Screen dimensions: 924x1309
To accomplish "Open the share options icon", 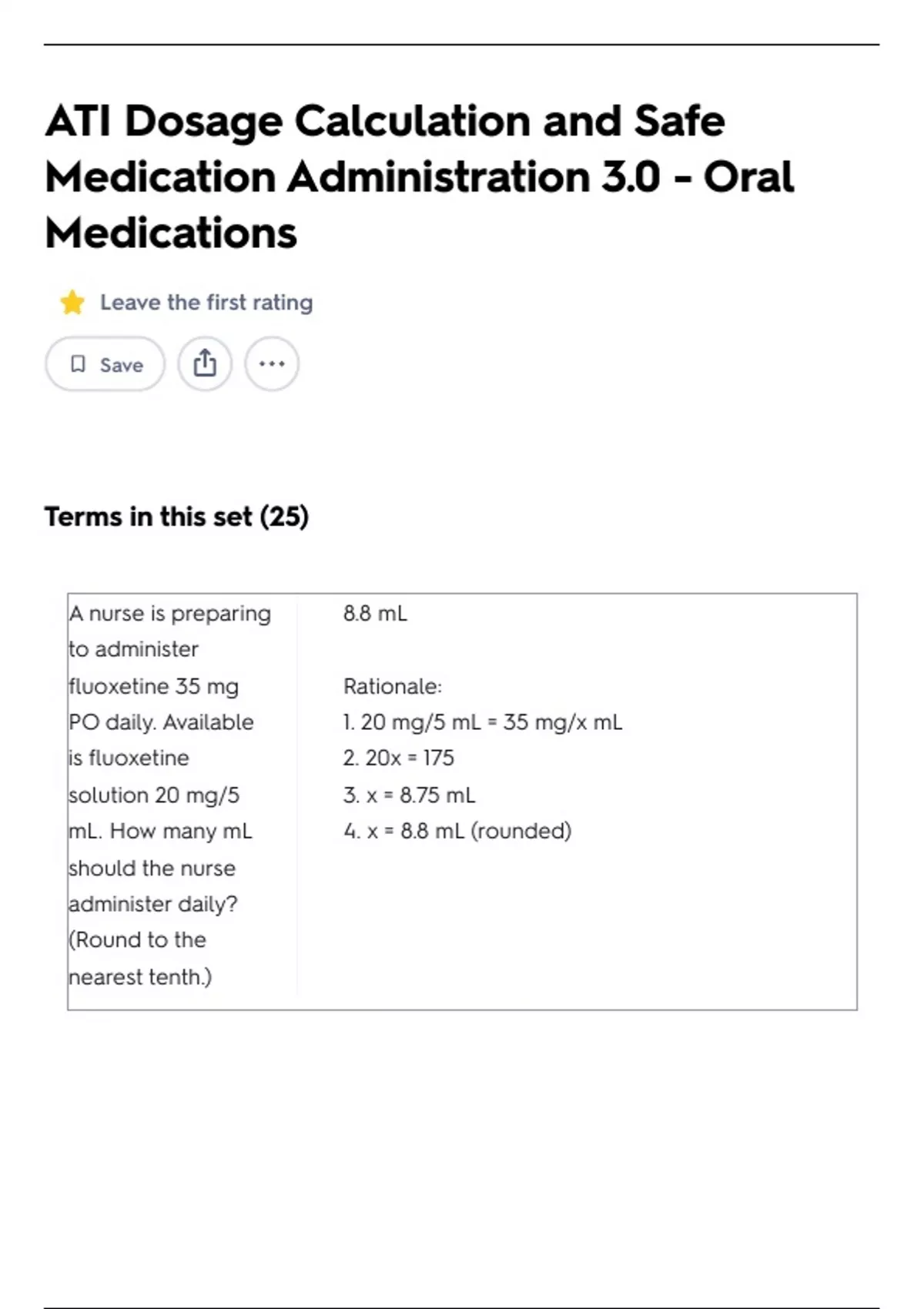I will [205, 363].
